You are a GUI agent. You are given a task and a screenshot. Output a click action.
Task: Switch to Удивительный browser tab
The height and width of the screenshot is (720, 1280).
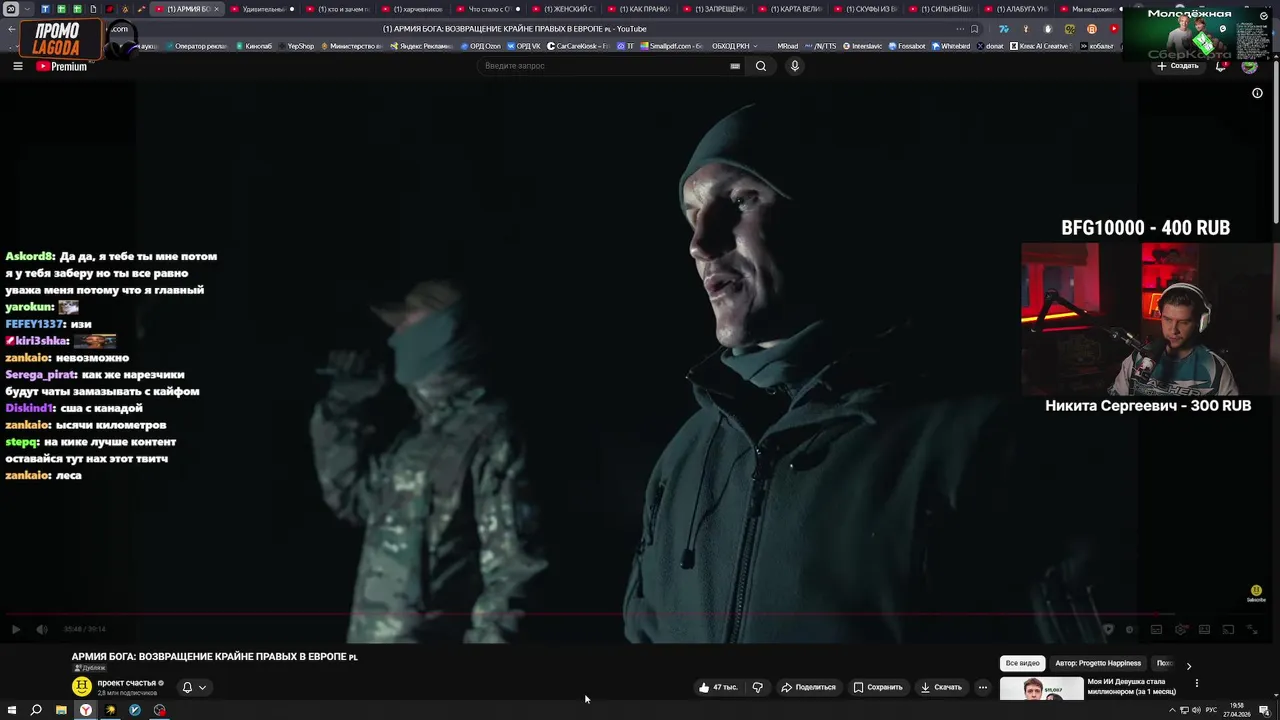click(x=262, y=9)
